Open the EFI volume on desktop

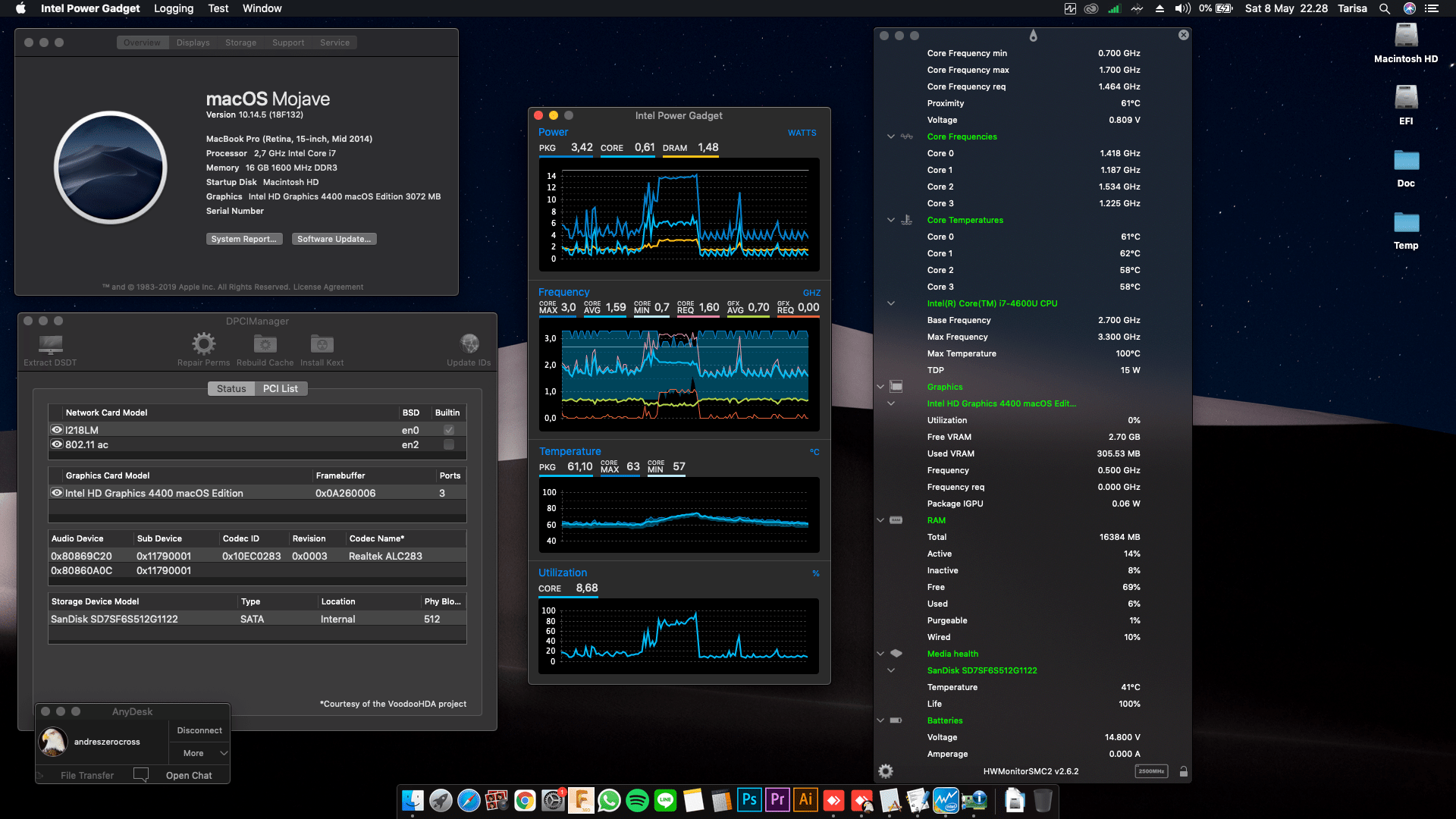tap(1406, 105)
